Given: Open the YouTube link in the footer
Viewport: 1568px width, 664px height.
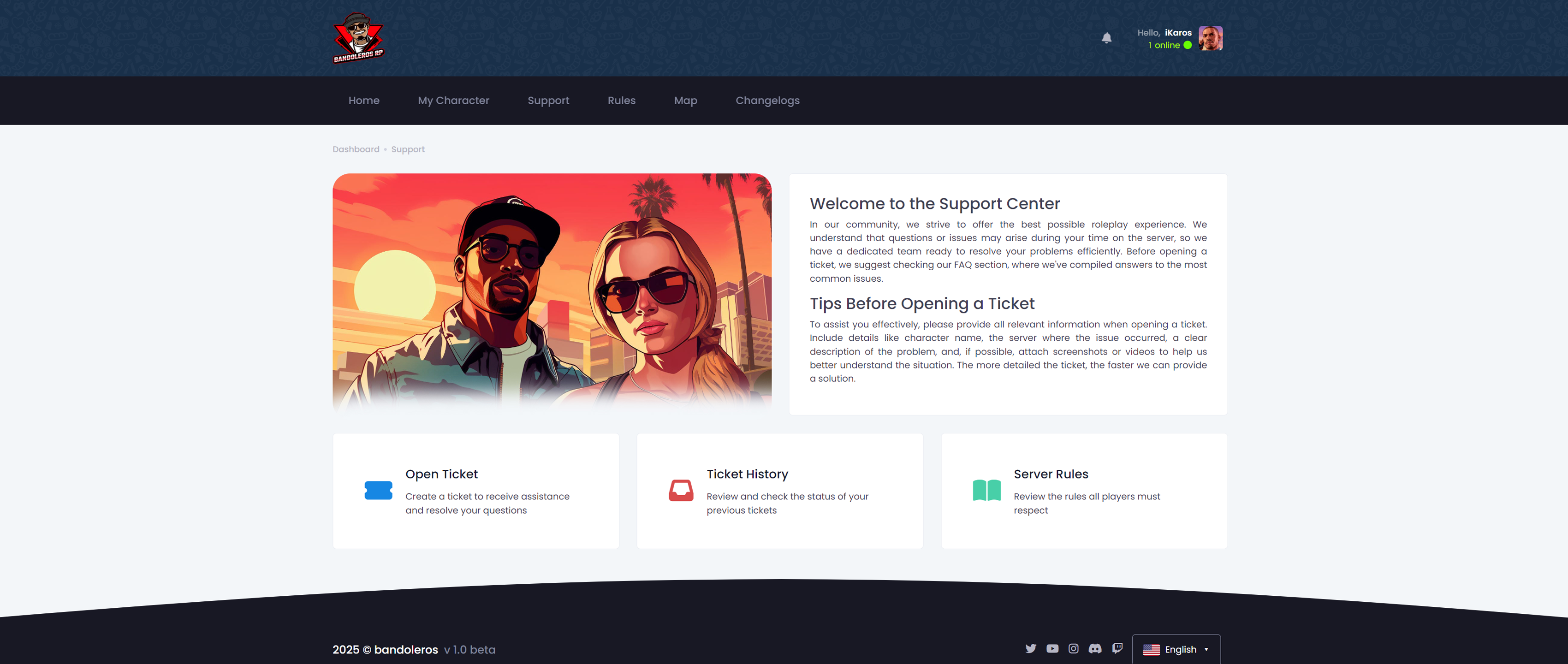Looking at the screenshot, I should (x=1052, y=648).
